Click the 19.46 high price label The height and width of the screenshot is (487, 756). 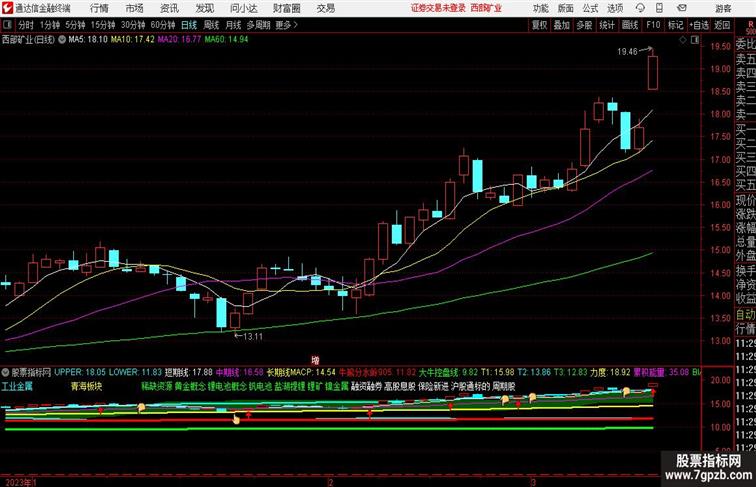(627, 51)
